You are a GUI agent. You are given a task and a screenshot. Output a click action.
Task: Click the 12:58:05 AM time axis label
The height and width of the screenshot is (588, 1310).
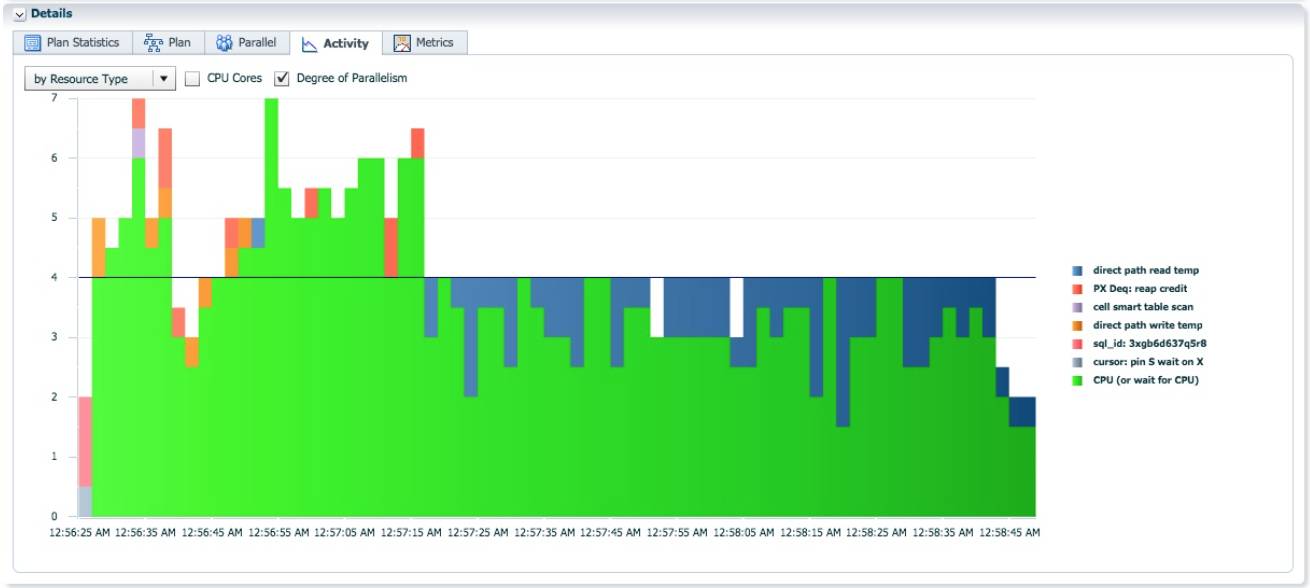(743, 533)
